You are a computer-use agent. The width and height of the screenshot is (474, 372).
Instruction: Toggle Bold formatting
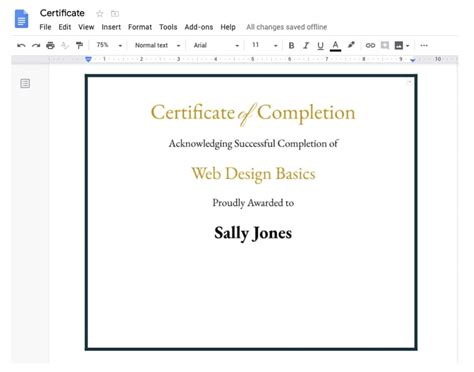pos(291,45)
